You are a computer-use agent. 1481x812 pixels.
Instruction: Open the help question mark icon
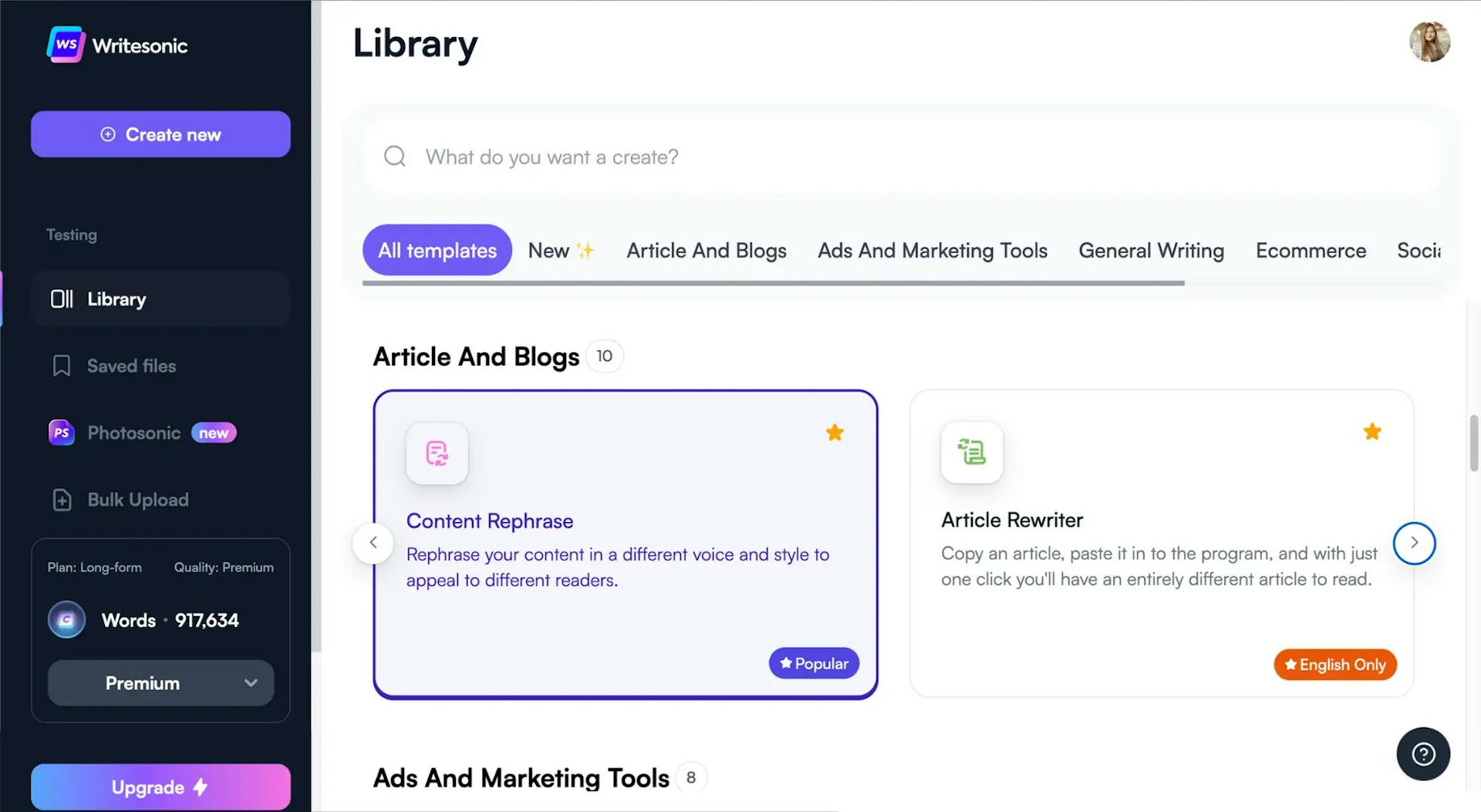pyautogui.click(x=1423, y=754)
